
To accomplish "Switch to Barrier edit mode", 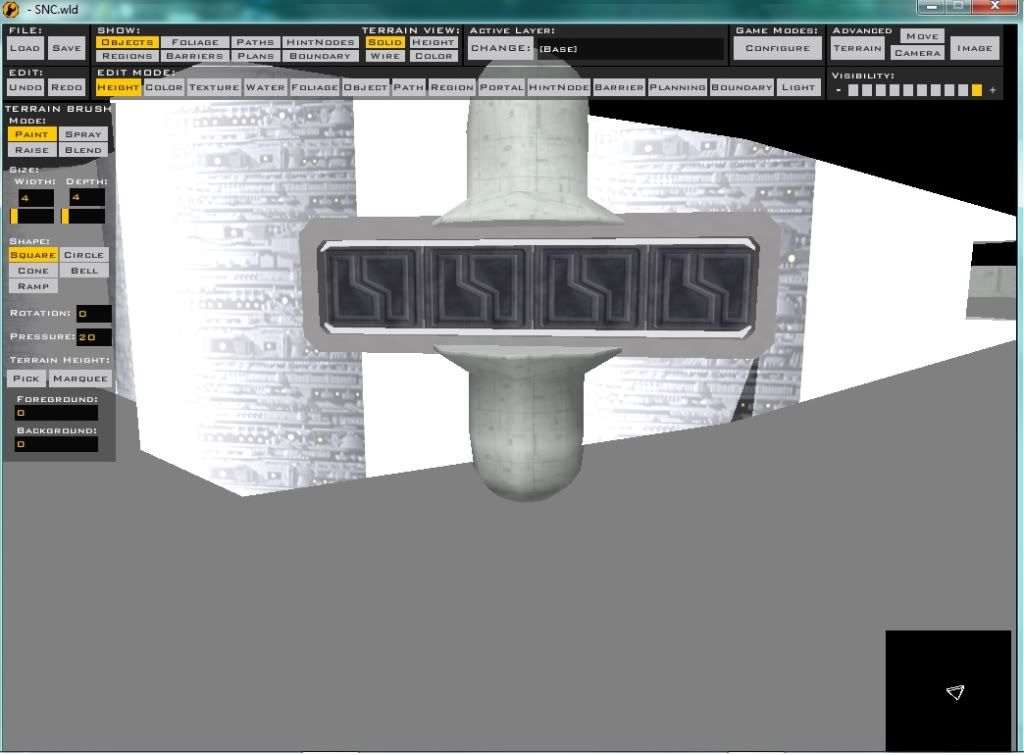I will (619, 87).
